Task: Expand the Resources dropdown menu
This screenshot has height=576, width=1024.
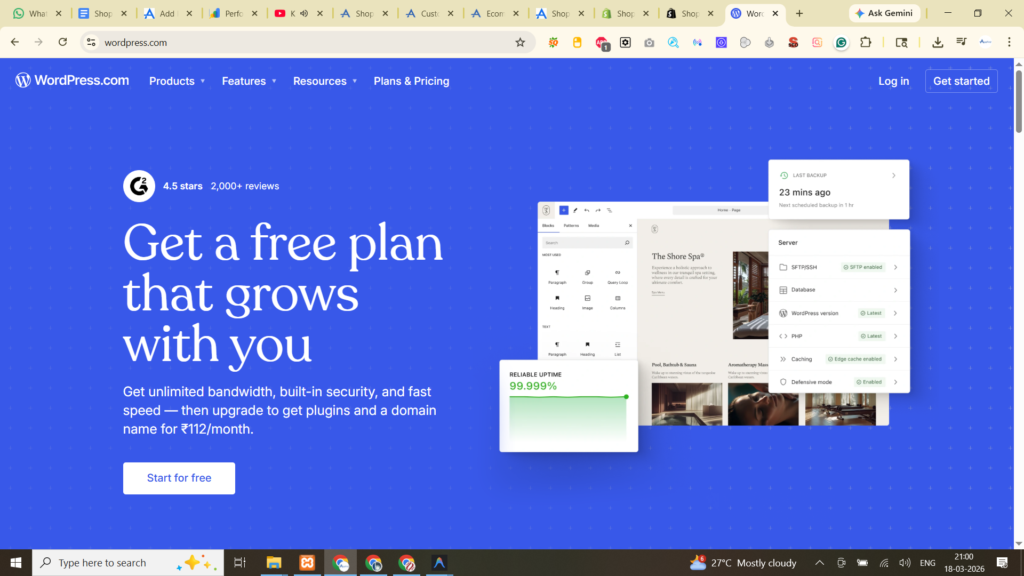Action: [325, 81]
